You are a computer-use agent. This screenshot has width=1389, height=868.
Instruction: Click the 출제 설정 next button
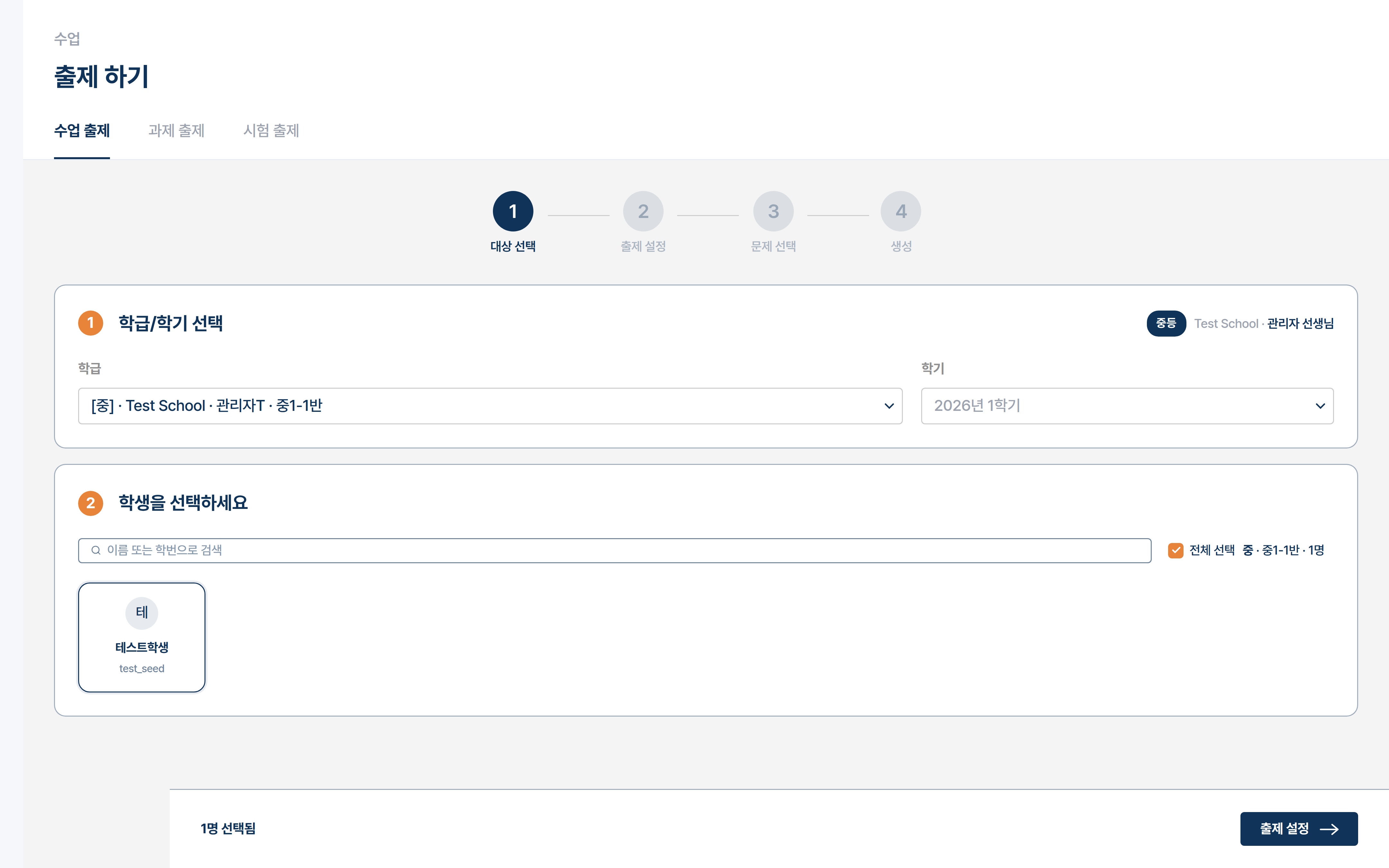coord(1298,828)
